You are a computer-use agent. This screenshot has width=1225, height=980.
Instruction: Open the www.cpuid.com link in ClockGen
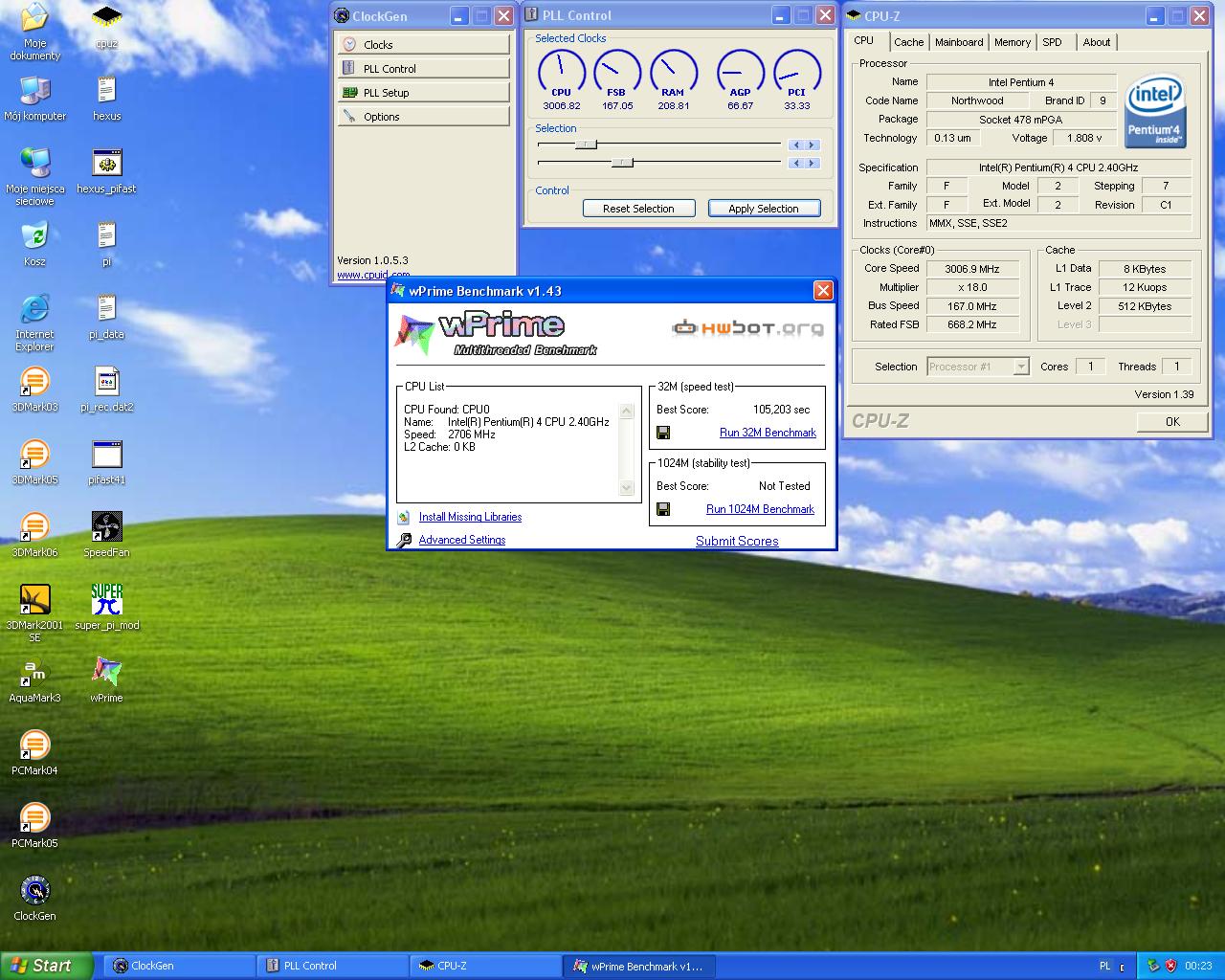tap(373, 275)
